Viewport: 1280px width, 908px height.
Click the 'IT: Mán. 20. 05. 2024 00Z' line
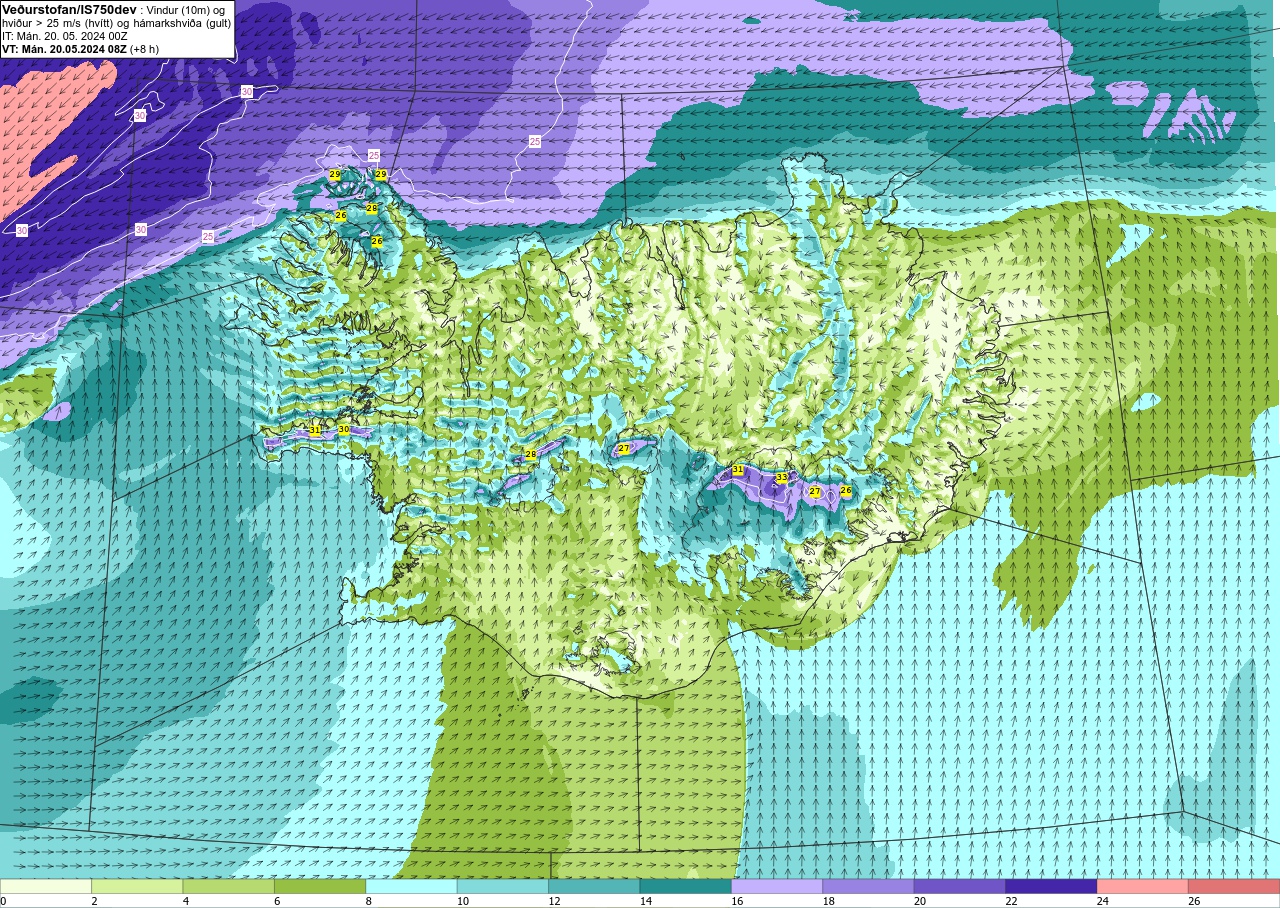(x=65, y=36)
